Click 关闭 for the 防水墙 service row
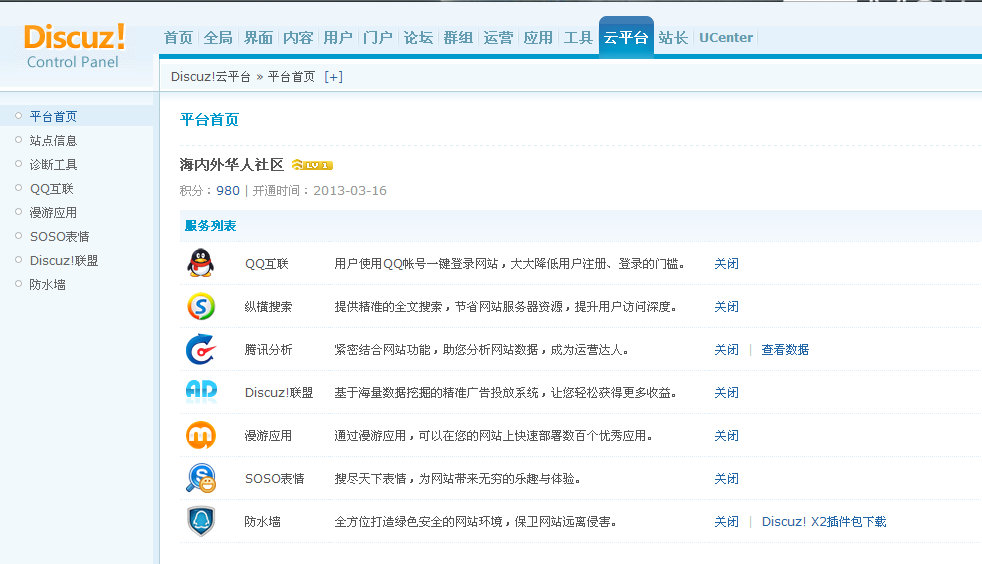Viewport: 982px width, 564px height. coord(726,521)
